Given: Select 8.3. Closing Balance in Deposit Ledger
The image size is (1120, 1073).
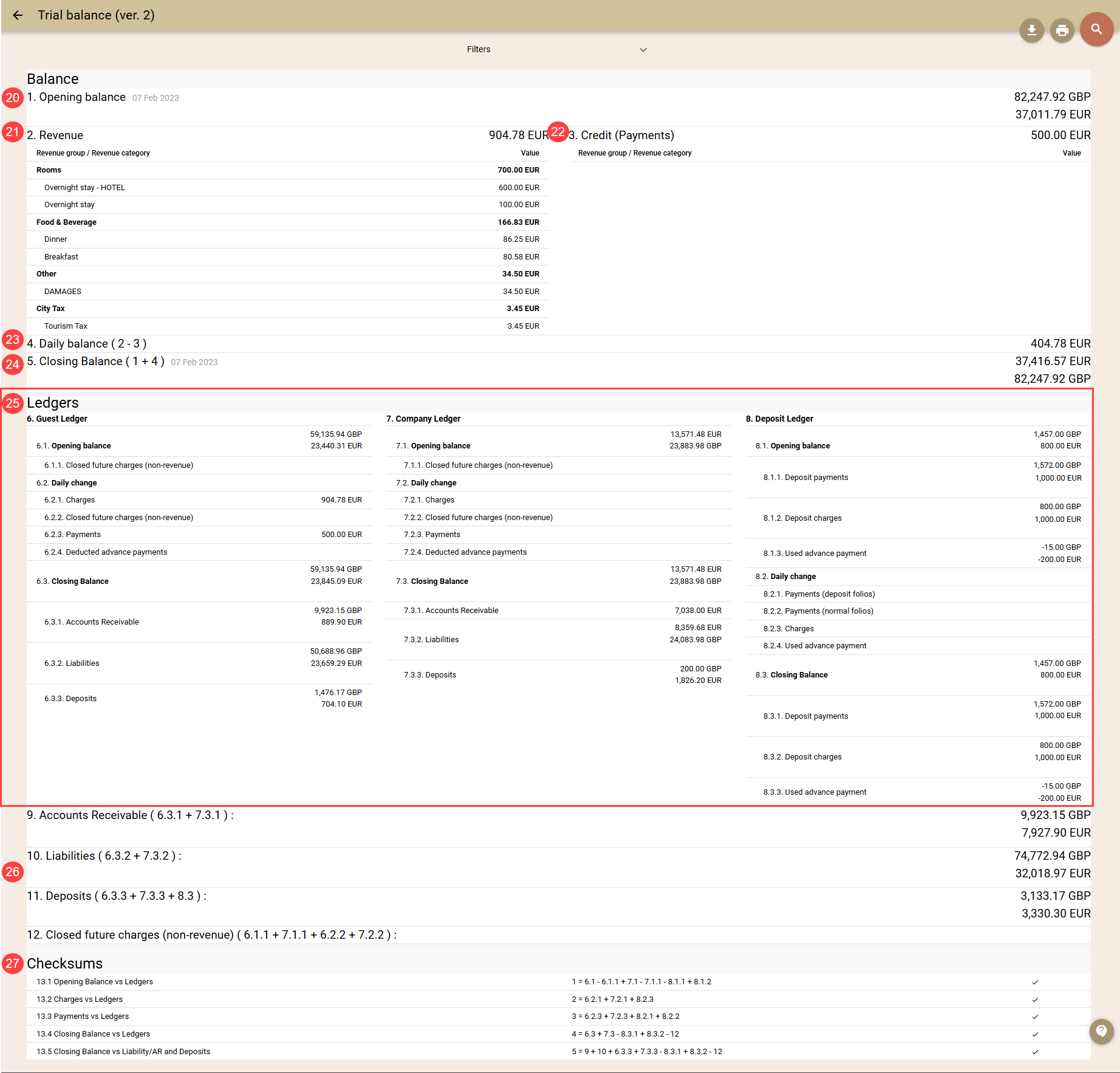Looking at the screenshot, I should coord(918,675).
